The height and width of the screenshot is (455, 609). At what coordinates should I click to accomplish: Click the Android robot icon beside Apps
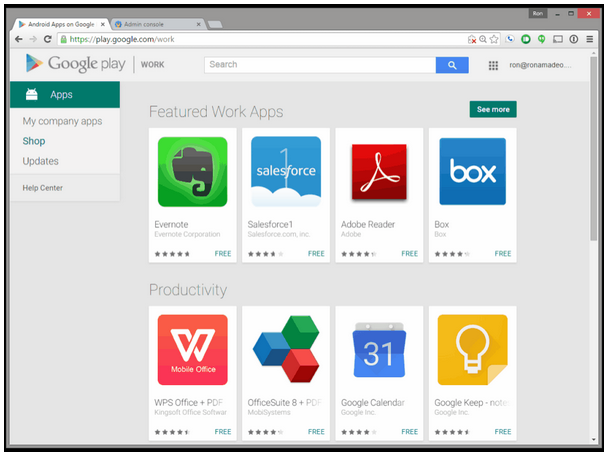pos(31,94)
